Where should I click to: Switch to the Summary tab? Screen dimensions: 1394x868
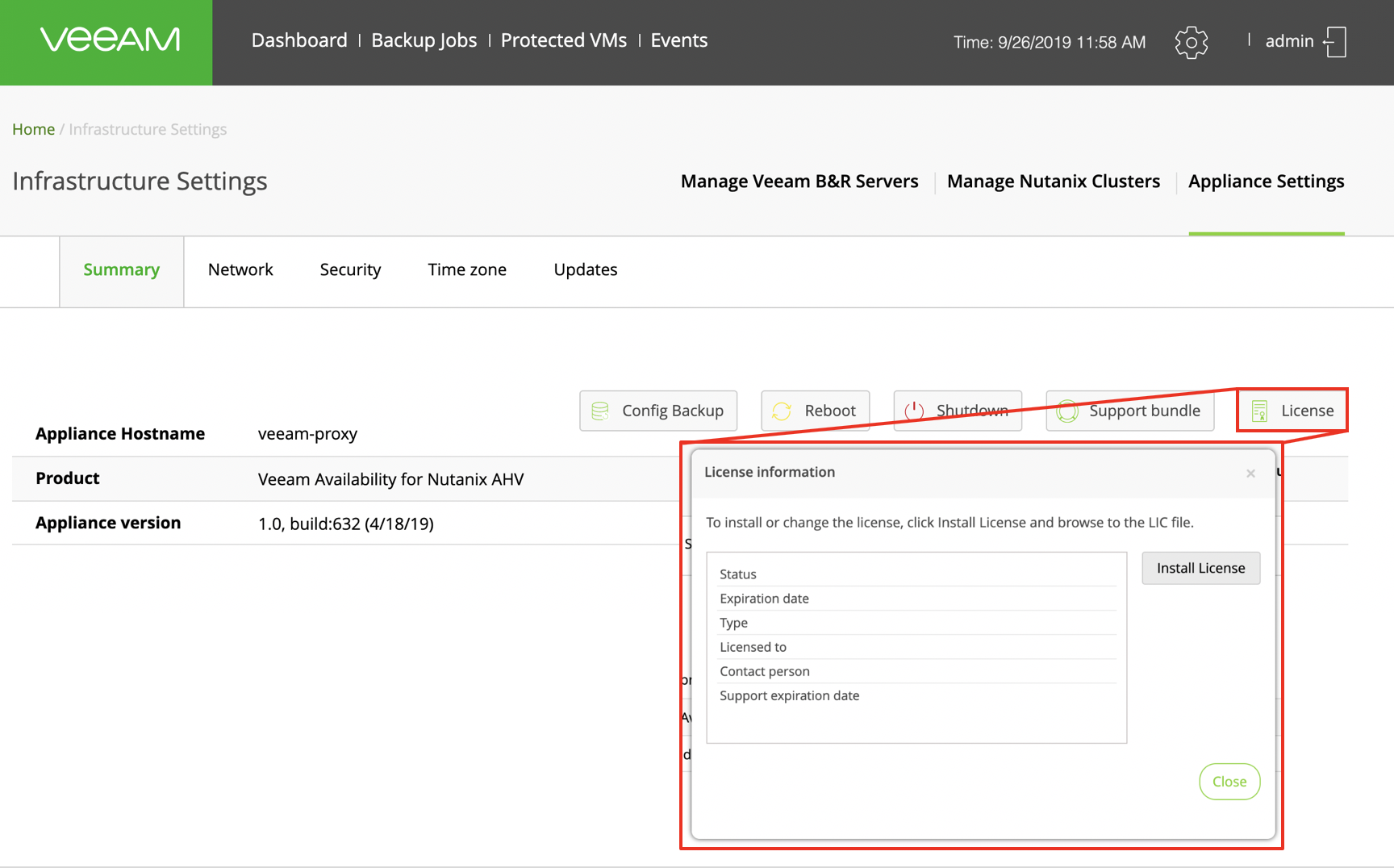pyautogui.click(x=121, y=270)
